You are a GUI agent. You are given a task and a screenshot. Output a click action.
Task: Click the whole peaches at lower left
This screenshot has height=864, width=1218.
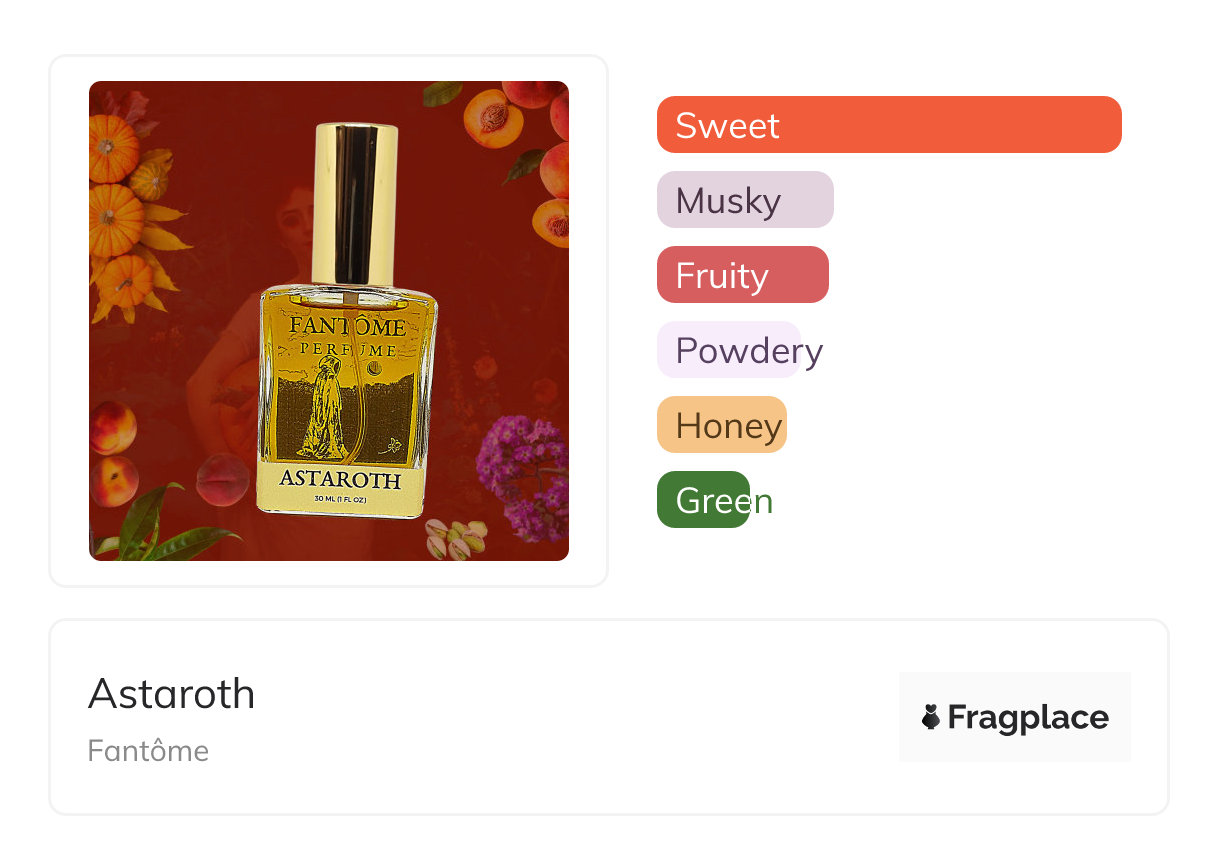click(x=115, y=453)
